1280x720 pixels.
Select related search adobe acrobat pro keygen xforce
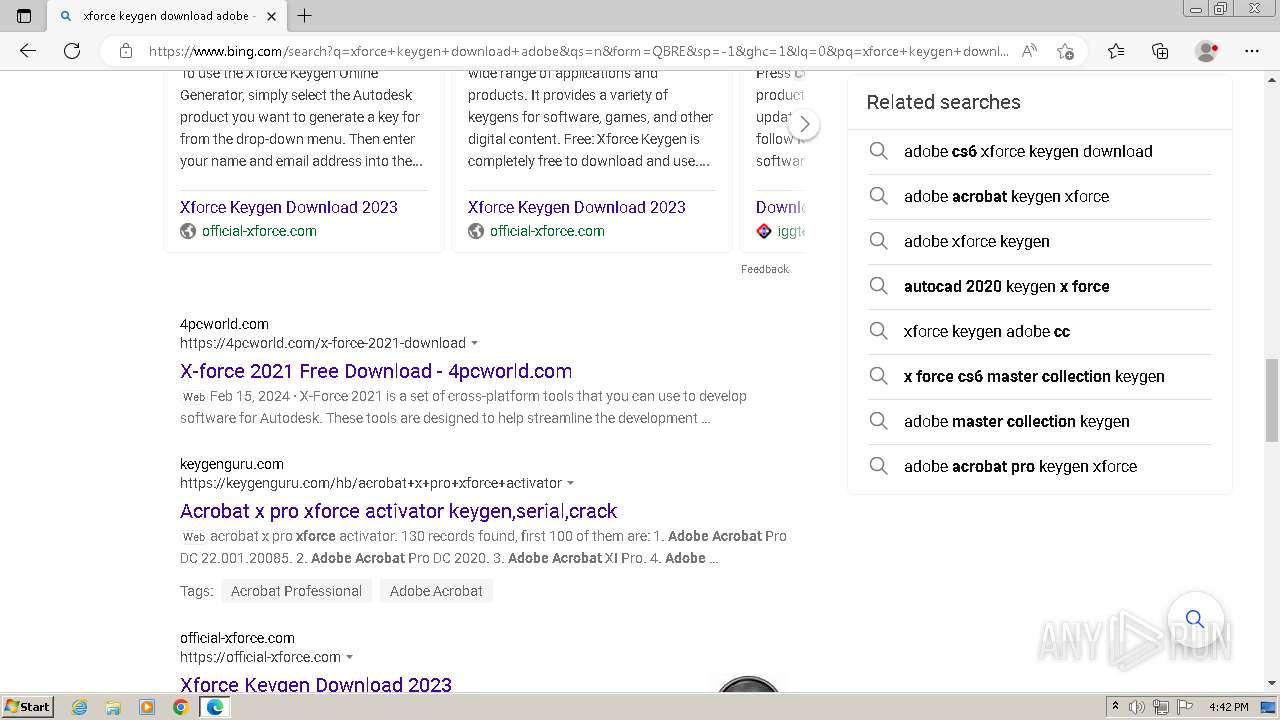[1020, 466]
